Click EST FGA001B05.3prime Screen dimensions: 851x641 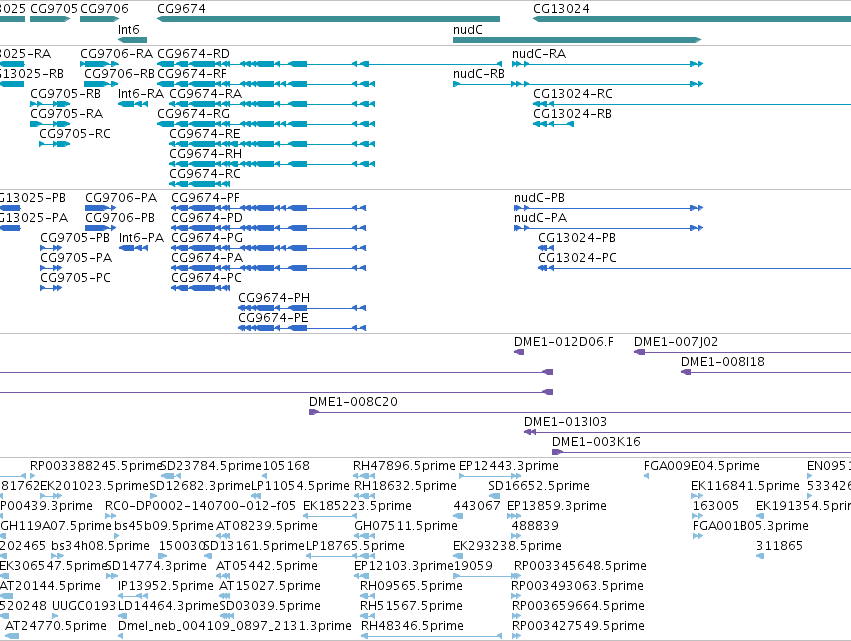coord(751,526)
